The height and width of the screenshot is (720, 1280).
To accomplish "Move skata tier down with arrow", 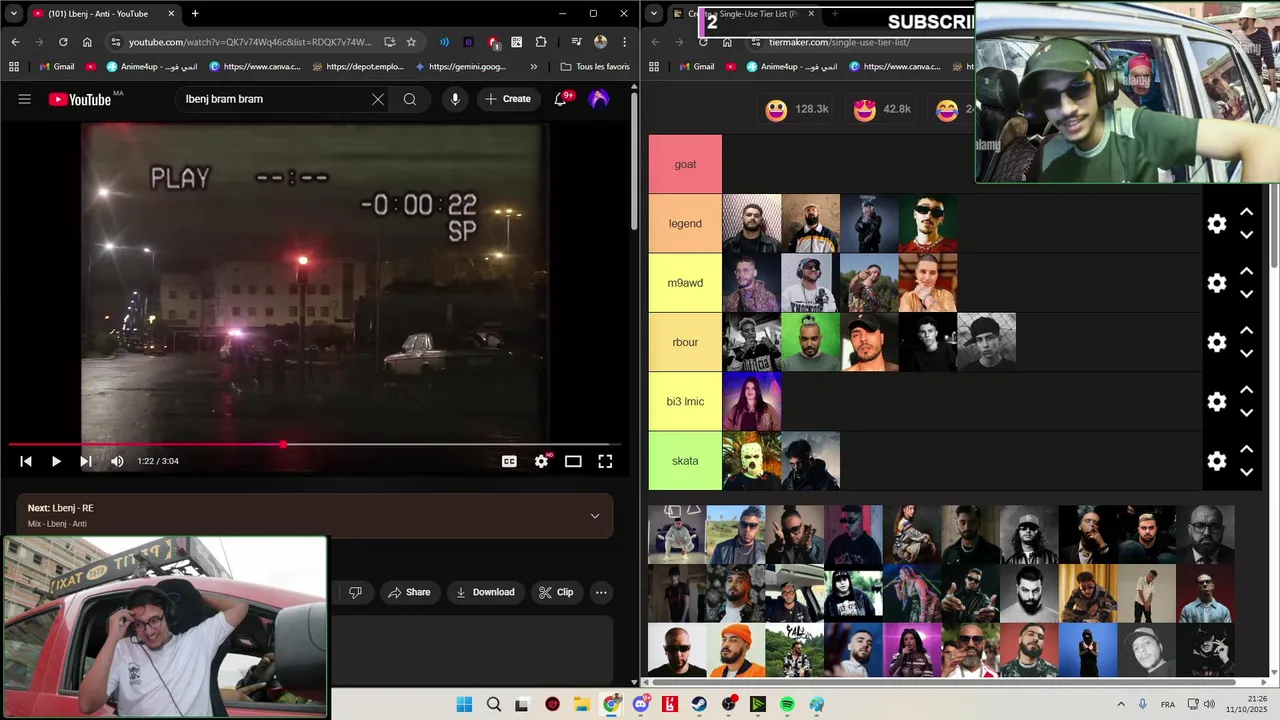I will (1247, 472).
